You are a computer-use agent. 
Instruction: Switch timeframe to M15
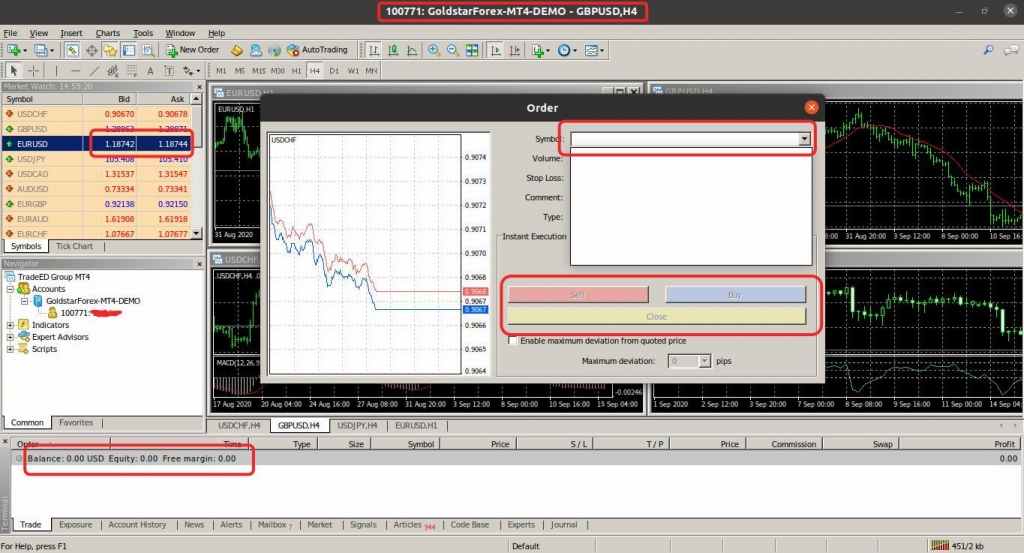tap(259, 71)
